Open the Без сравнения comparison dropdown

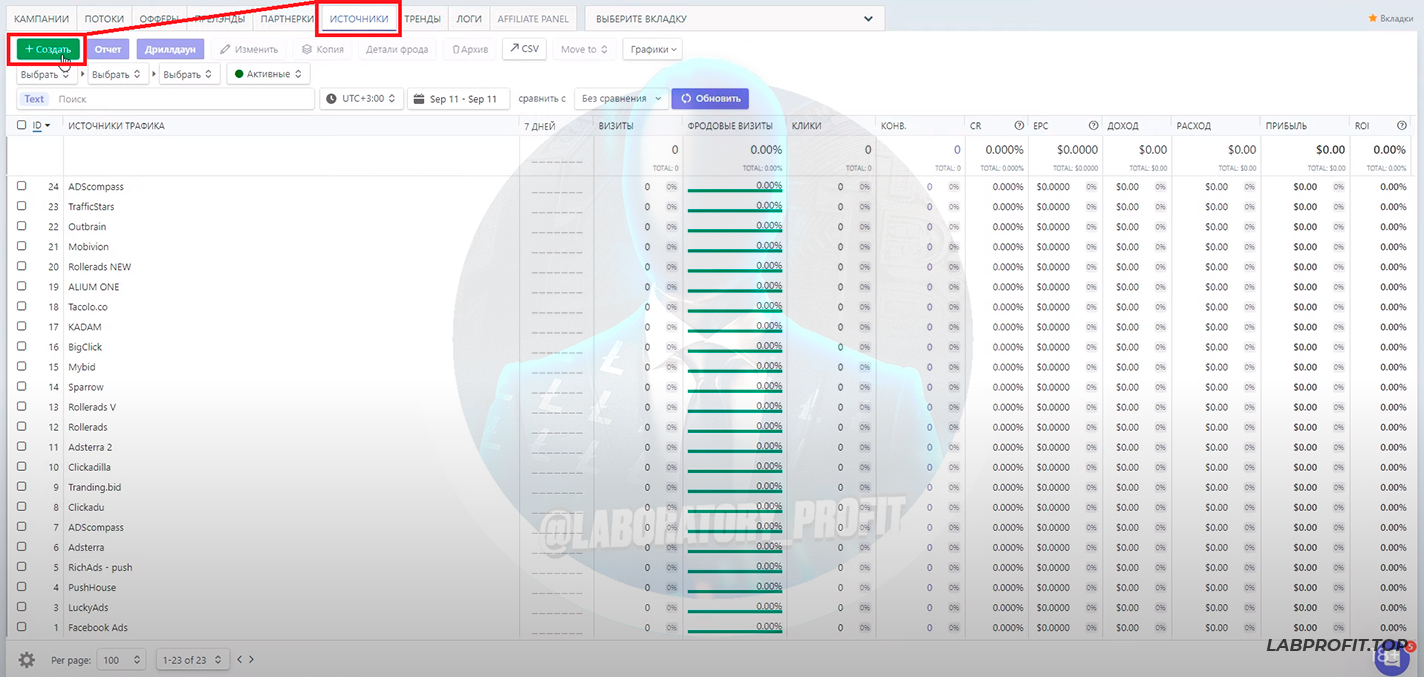pos(621,99)
